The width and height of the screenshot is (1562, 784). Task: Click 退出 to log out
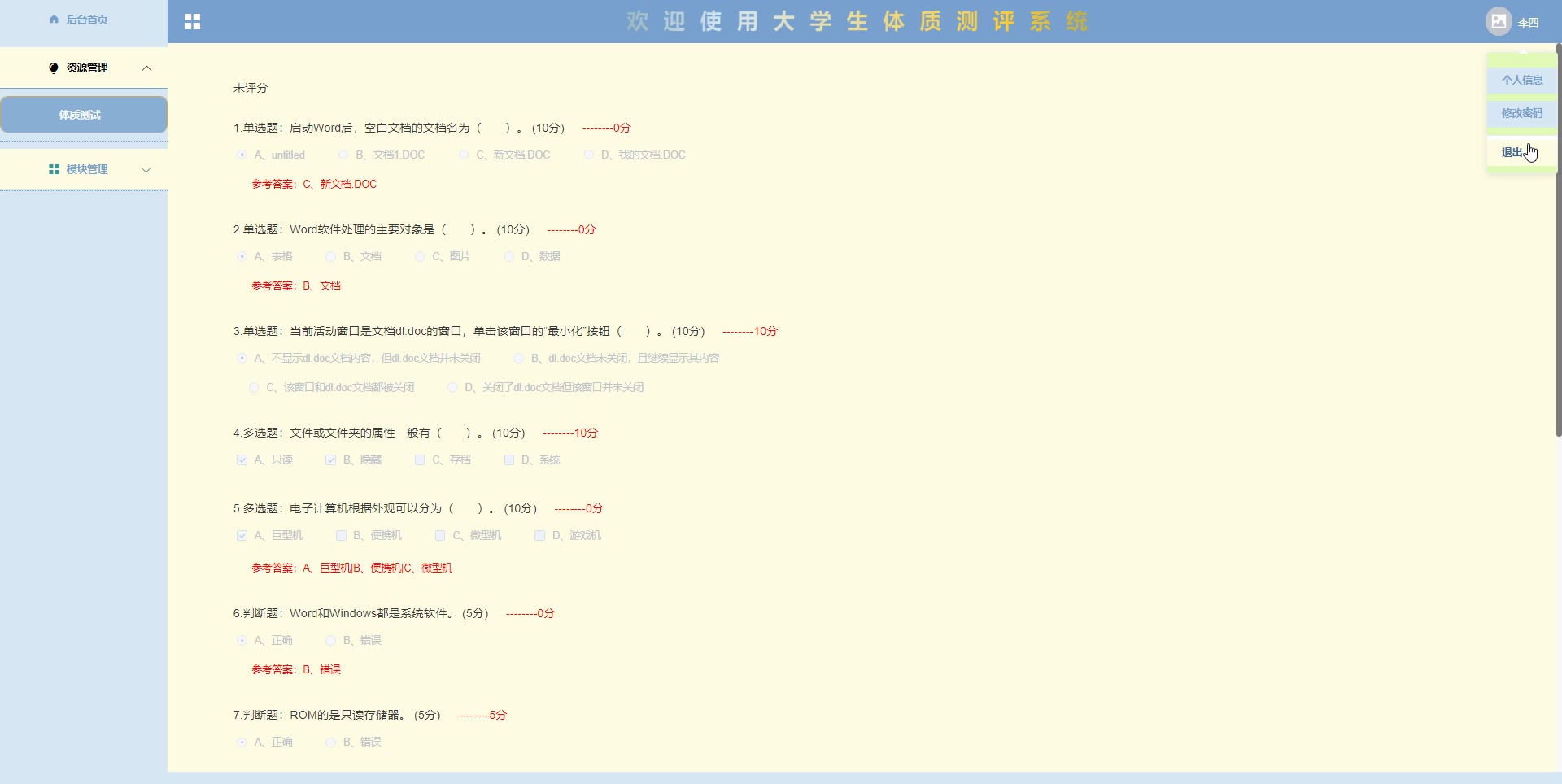[1522, 152]
